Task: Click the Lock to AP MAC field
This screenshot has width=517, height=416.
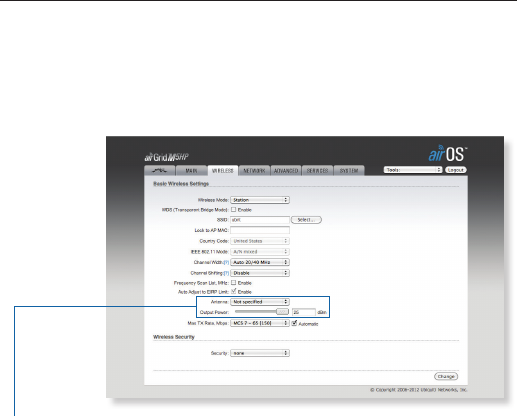Action: pos(260,230)
